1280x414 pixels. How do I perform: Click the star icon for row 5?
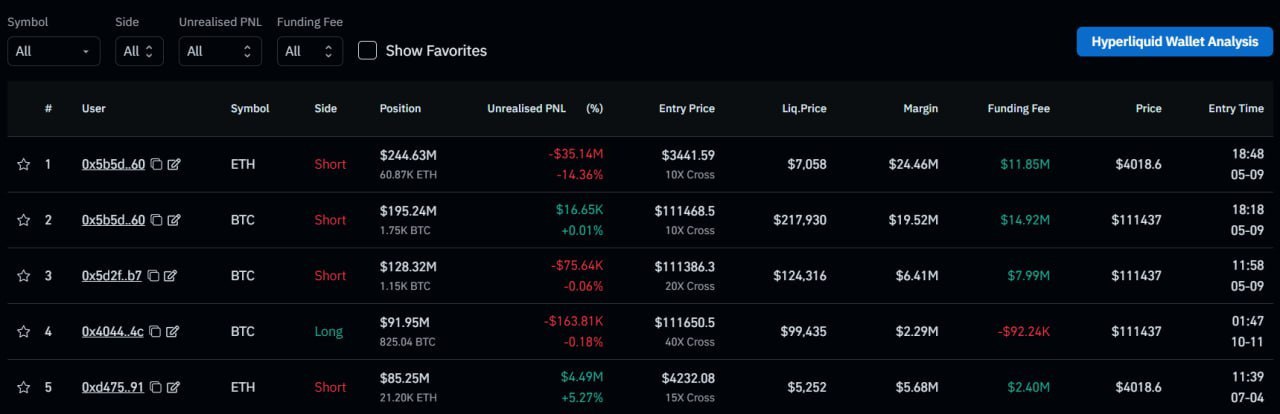point(23,387)
